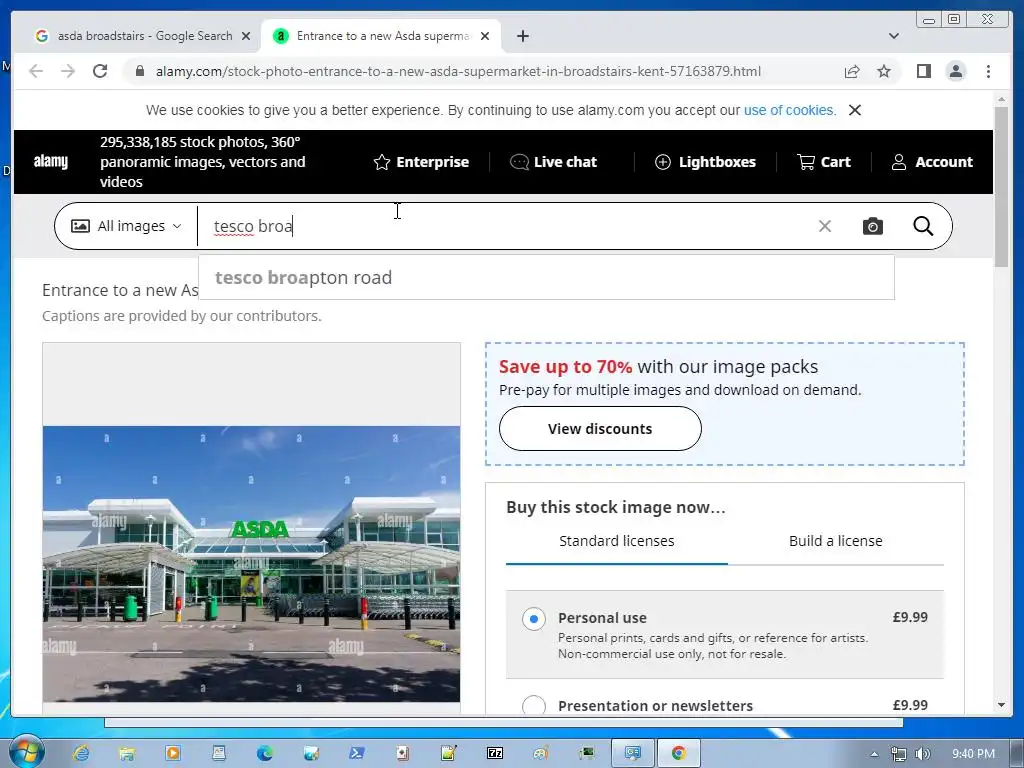Open the Asda supermarket stock photo preview
This screenshot has width=1024, height=768.
(x=251, y=564)
